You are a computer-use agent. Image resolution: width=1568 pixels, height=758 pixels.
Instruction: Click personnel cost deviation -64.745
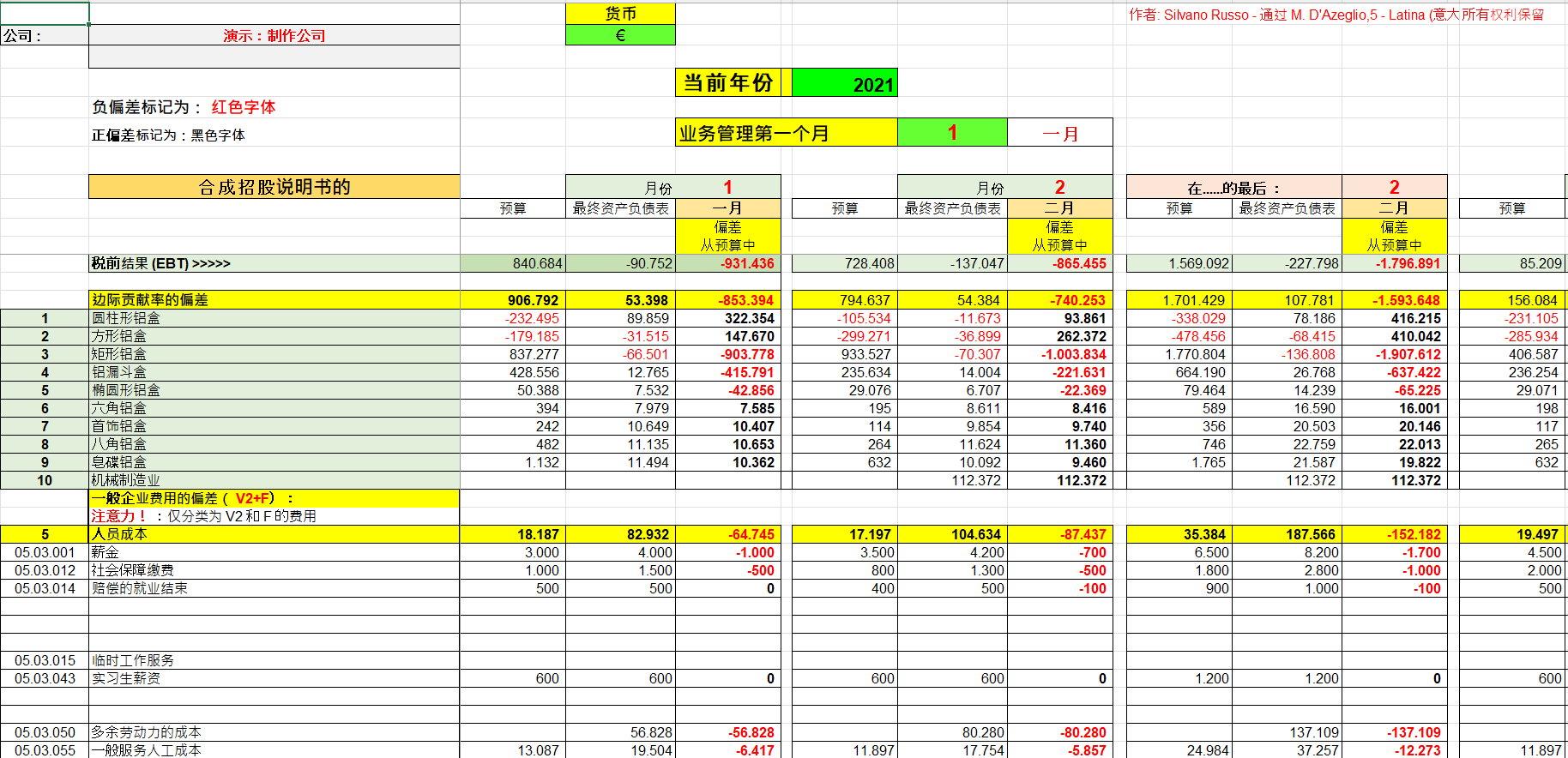[x=728, y=533]
